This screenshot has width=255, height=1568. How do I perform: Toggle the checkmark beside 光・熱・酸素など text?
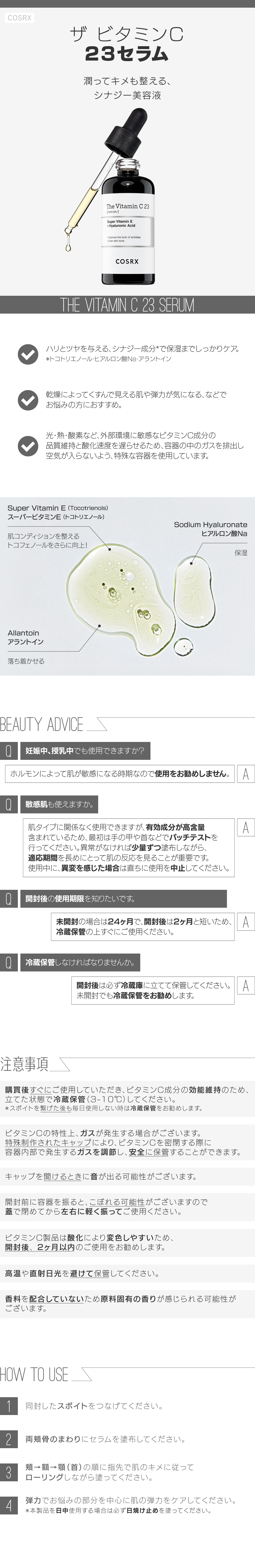pos(27,446)
